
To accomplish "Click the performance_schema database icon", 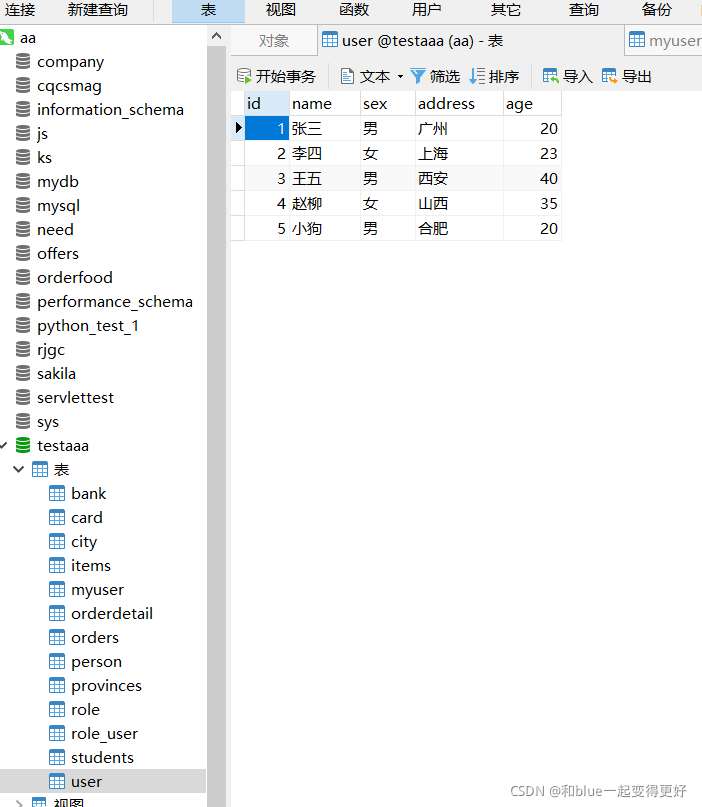I will pyautogui.click(x=23, y=302).
